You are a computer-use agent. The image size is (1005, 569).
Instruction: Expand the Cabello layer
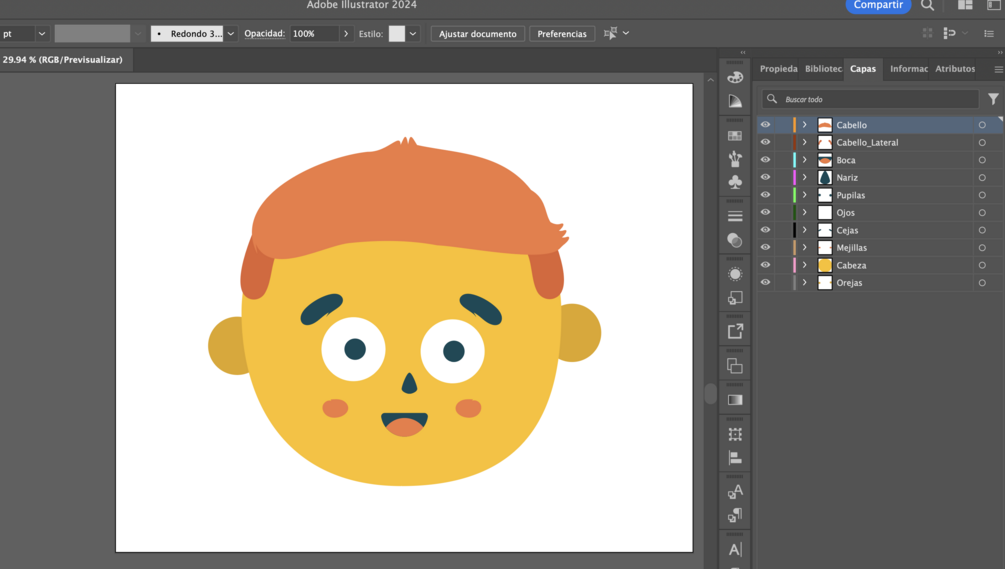tap(804, 125)
